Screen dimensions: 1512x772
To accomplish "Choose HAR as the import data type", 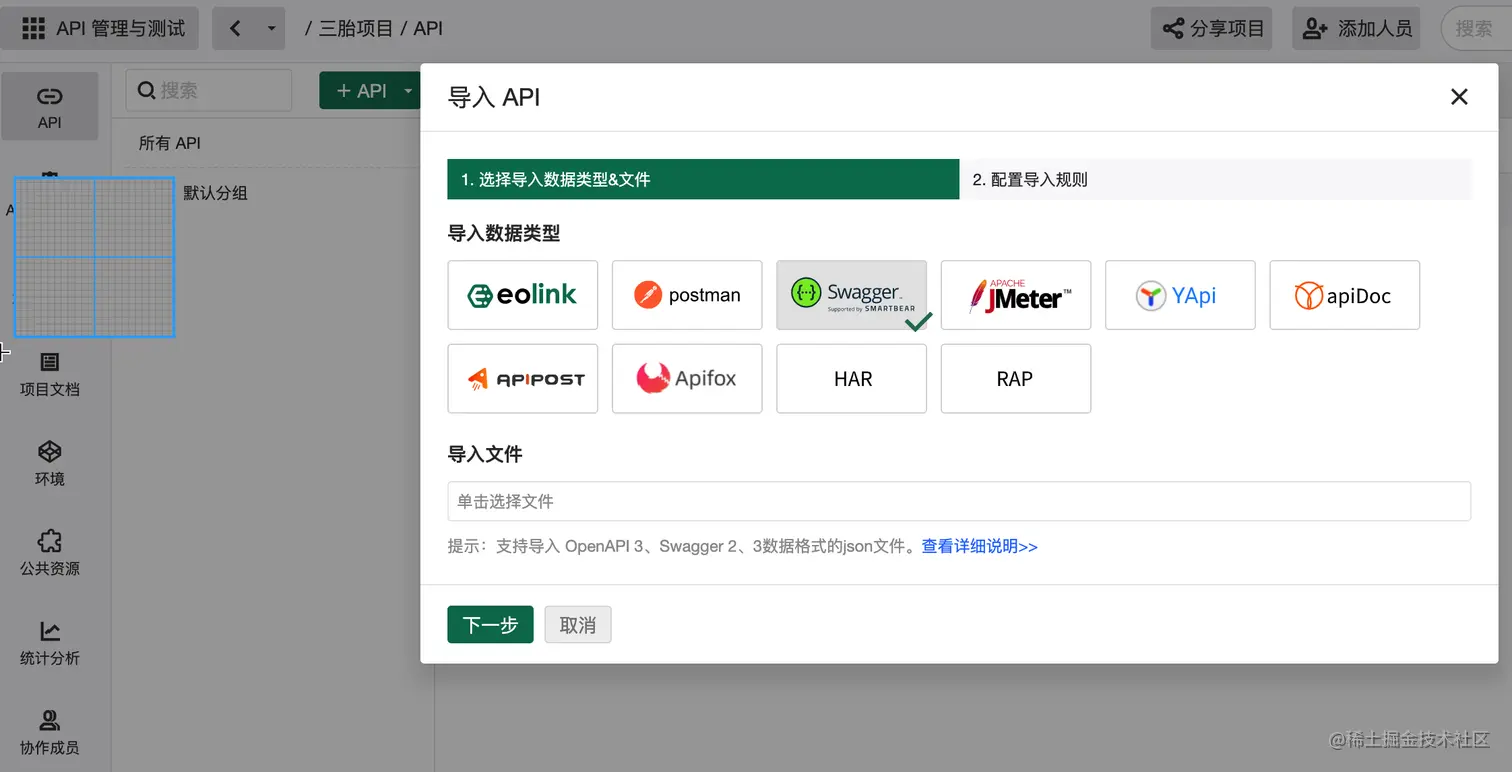I will [851, 379].
